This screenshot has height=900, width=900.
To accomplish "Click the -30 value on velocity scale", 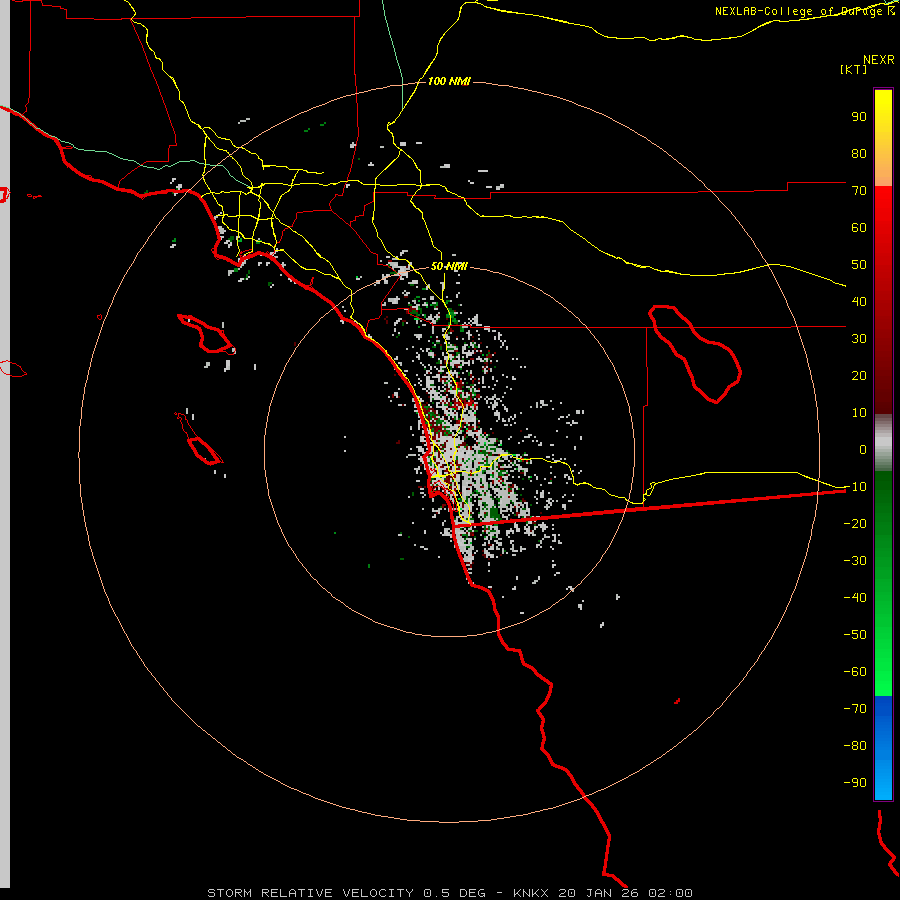I will coord(855,561).
